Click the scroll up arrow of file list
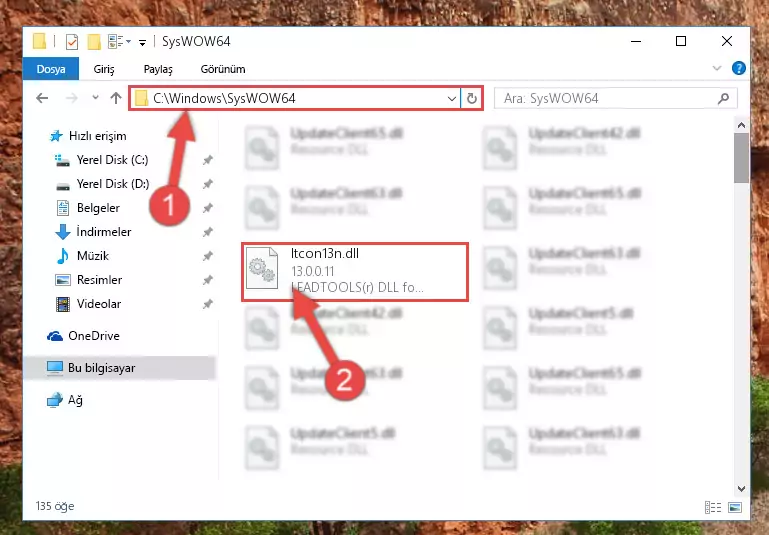Image resolution: width=769 pixels, height=535 pixels. click(742, 126)
